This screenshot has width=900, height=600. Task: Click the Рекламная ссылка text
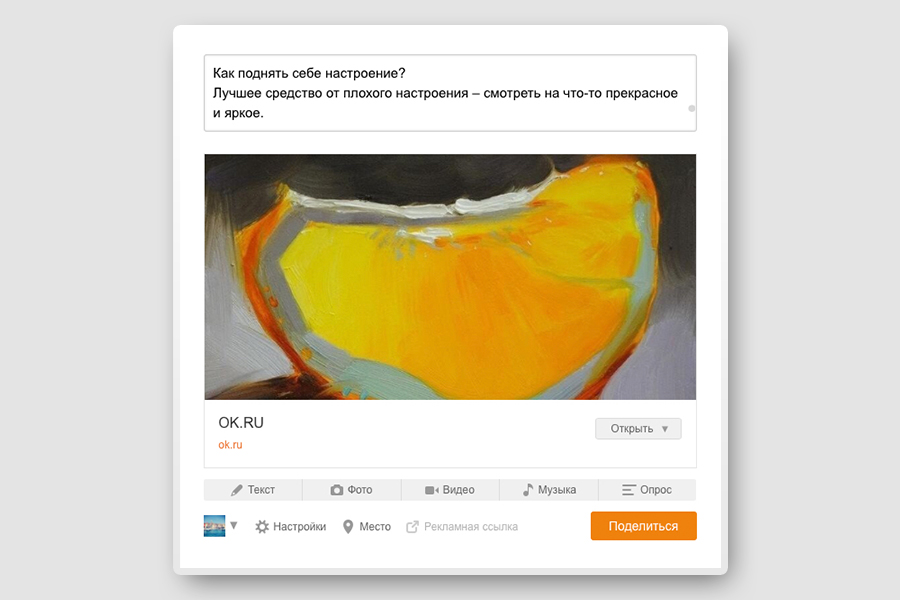(471, 527)
